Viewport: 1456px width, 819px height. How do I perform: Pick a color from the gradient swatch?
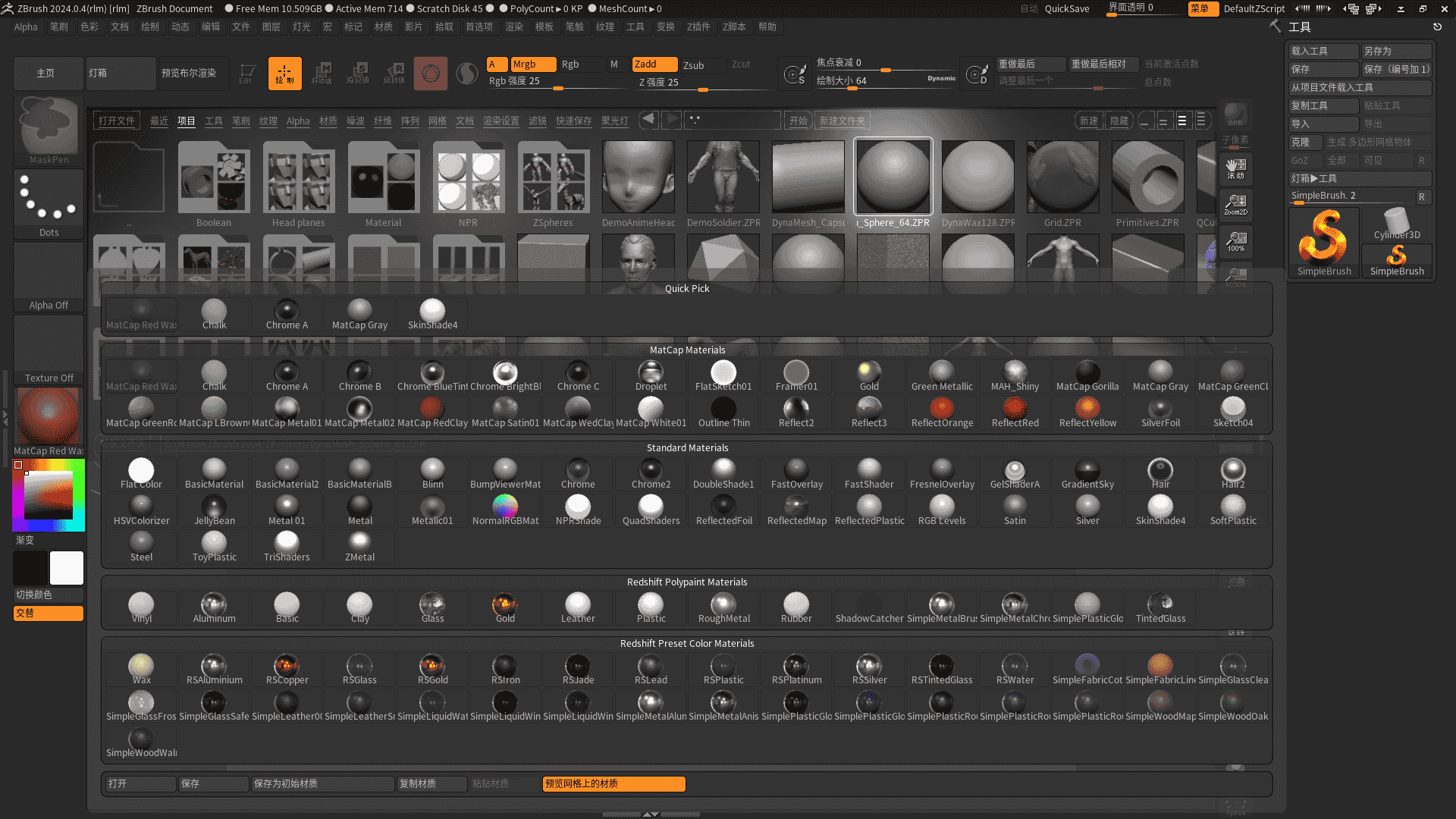tap(49, 495)
